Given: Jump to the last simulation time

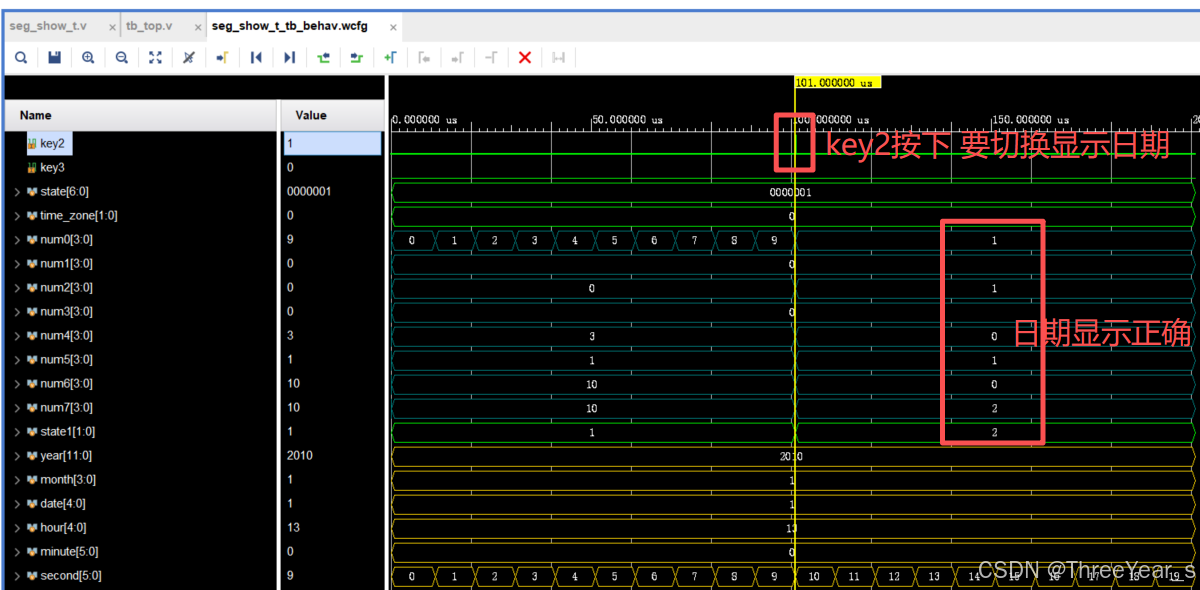Looking at the screenshot, I should (289, 58).
